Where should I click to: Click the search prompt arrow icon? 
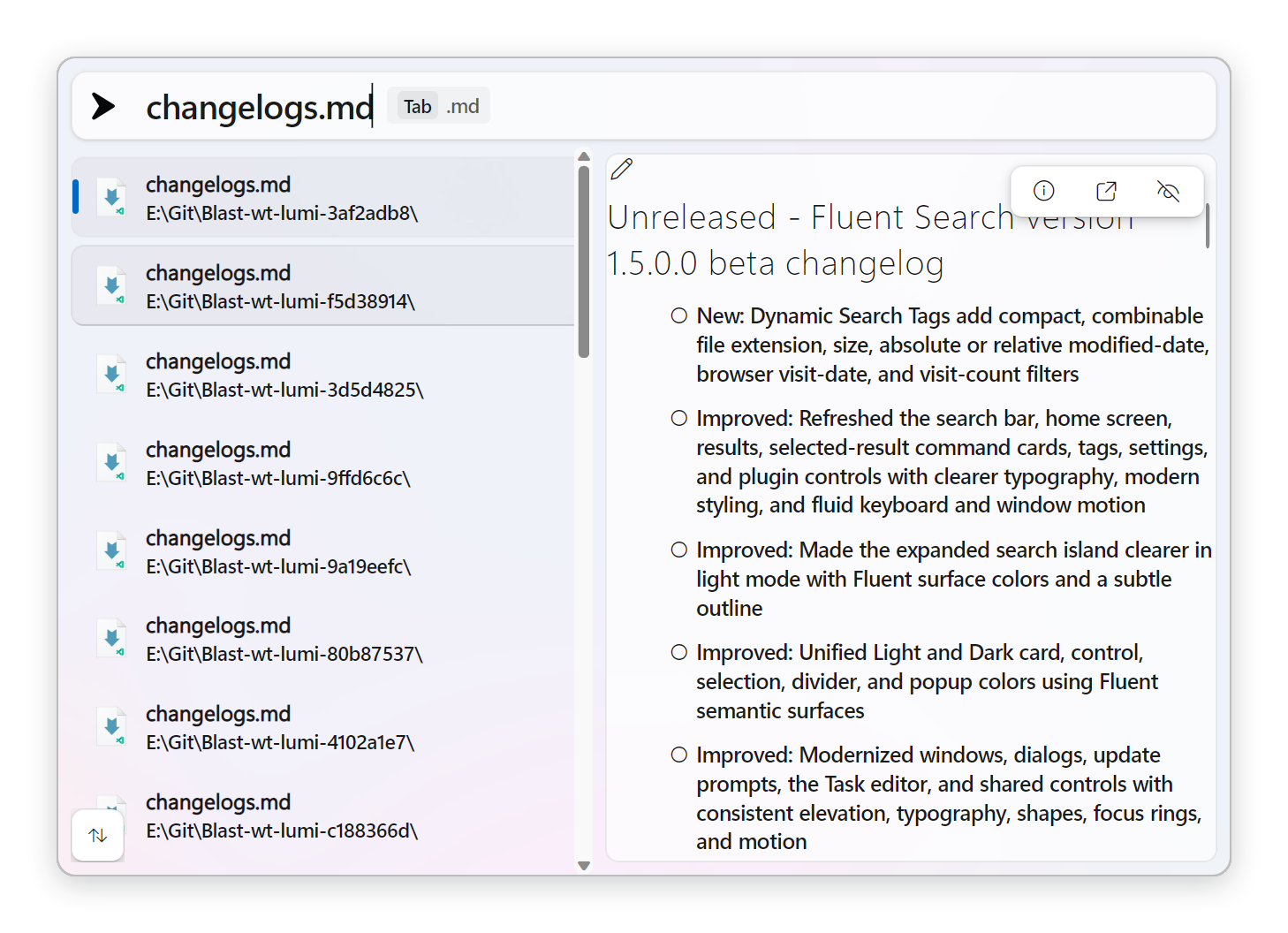coord(103,106)
